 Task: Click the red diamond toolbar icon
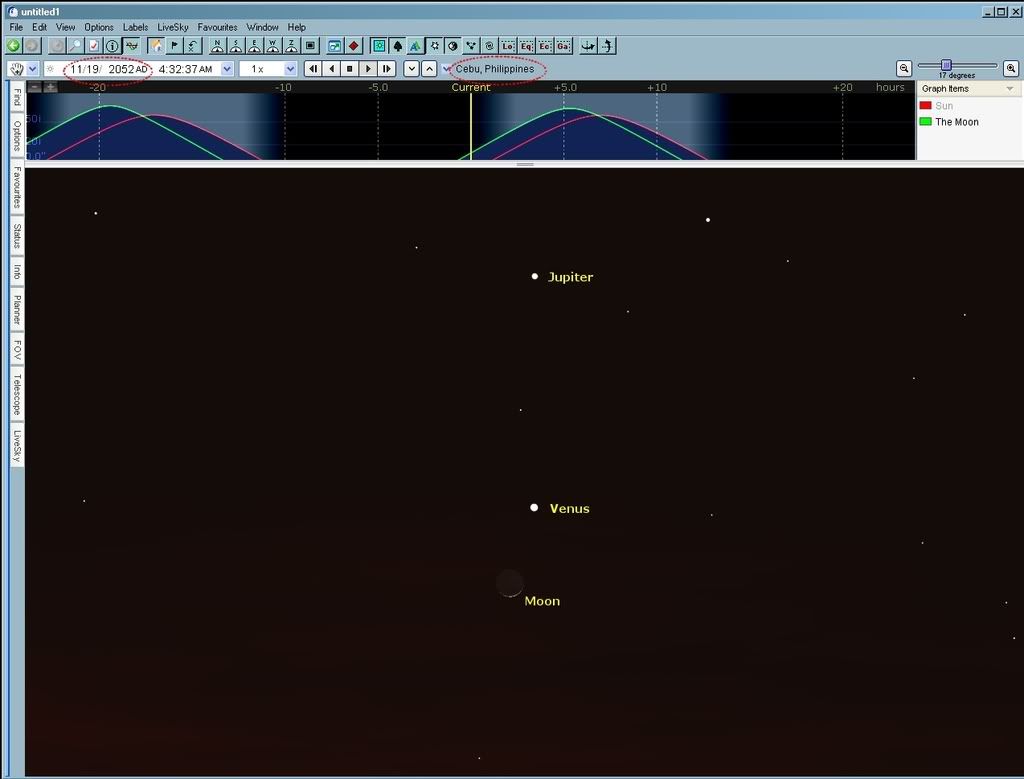click(353, 46)
